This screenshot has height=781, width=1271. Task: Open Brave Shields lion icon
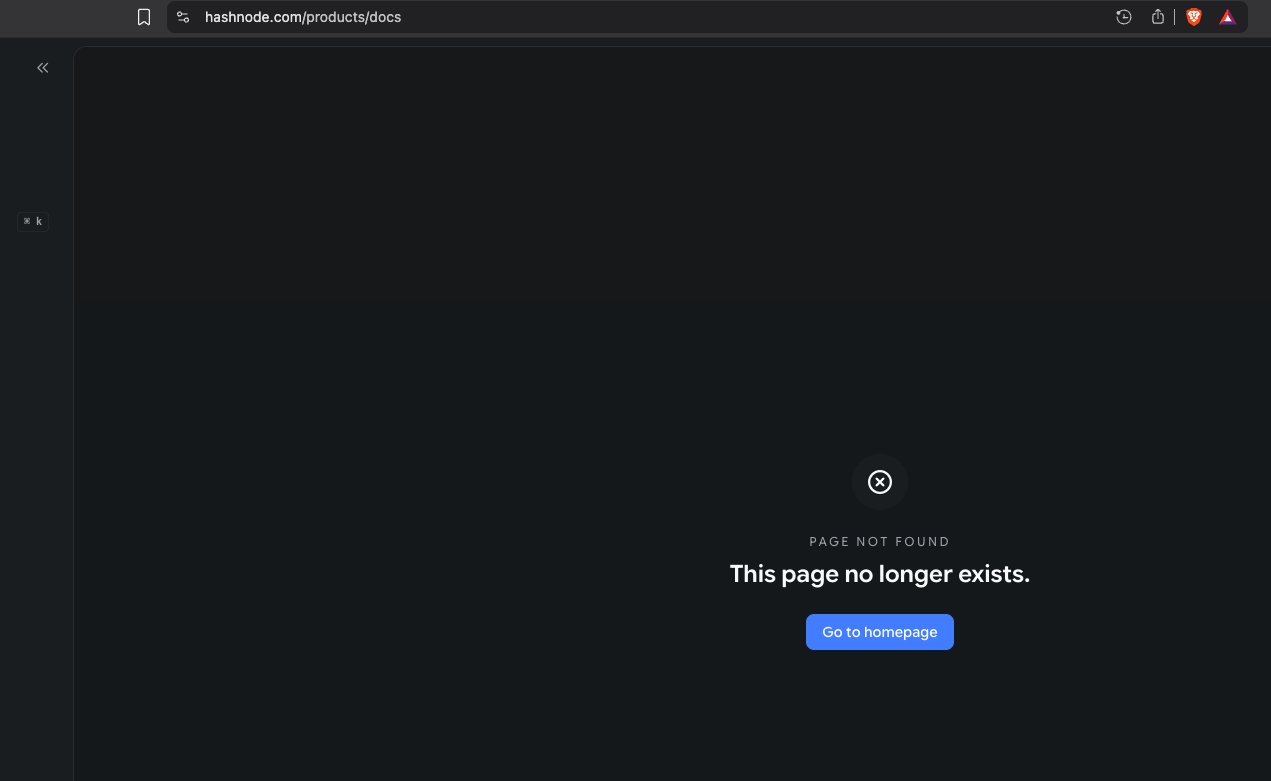click(x=1193, y=17)
